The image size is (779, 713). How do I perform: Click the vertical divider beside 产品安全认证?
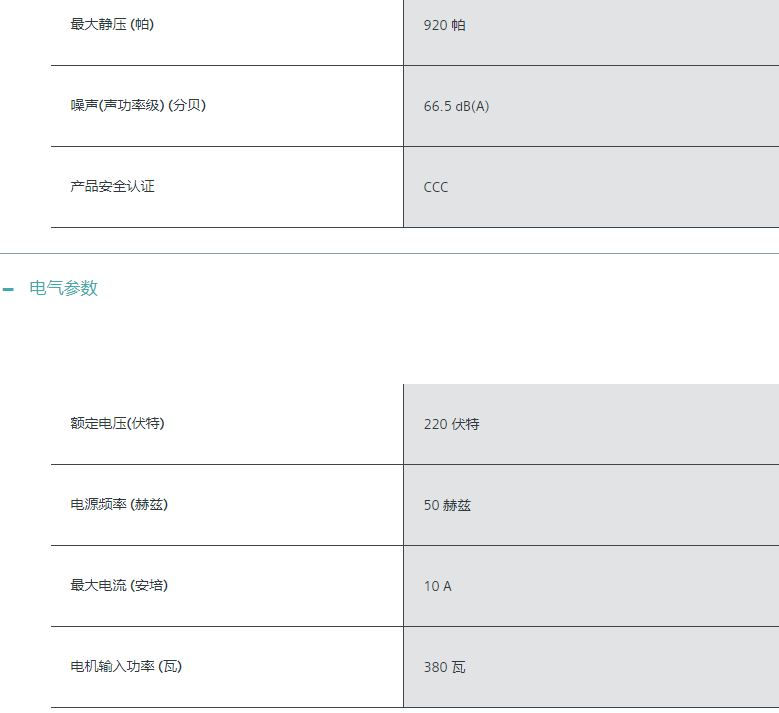click(403, 187)
